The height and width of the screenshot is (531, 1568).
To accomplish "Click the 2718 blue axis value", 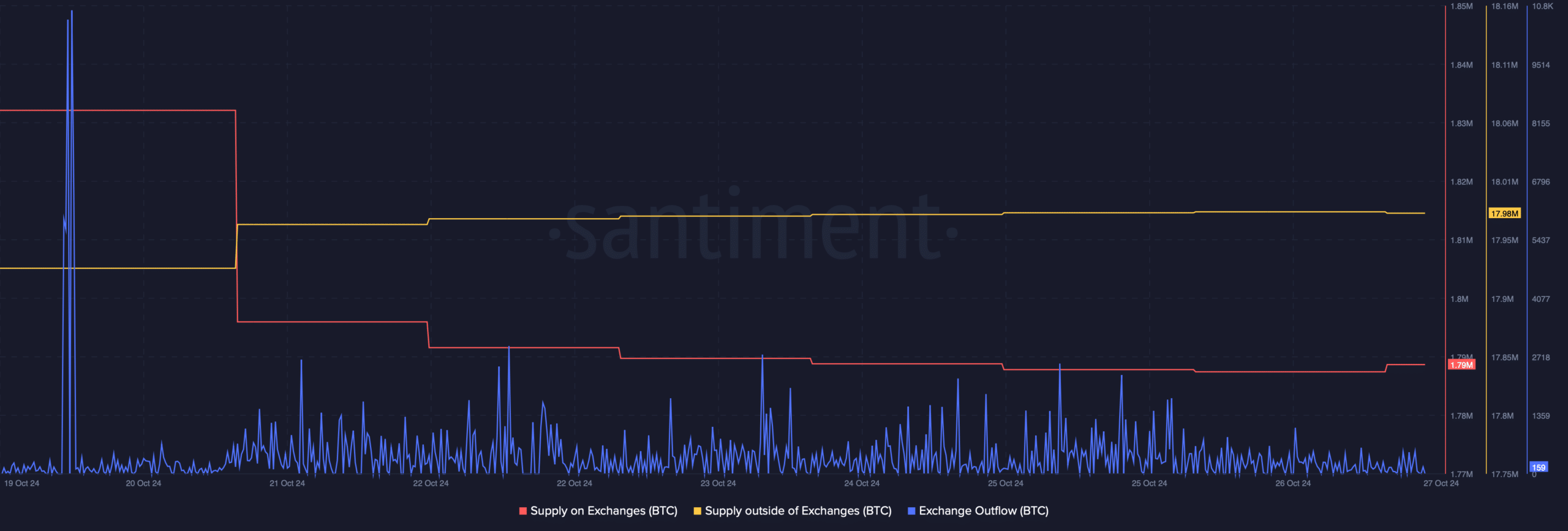I will (x=1540, y=357).
